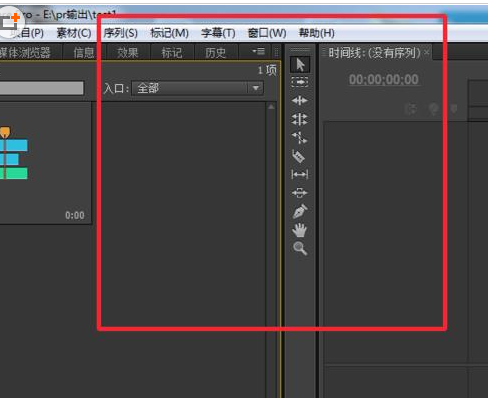488x398 pixels.
Task: Select the Pen tool
Action: [x=300, y=211]
